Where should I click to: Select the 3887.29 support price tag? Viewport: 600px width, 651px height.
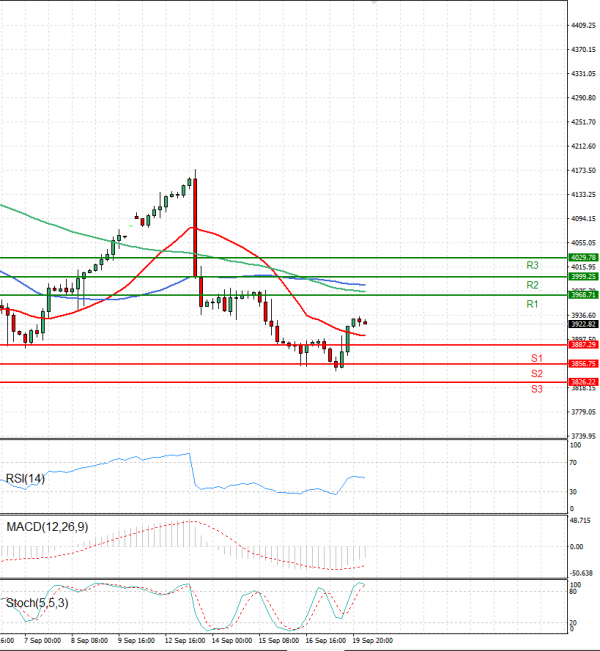583,345
